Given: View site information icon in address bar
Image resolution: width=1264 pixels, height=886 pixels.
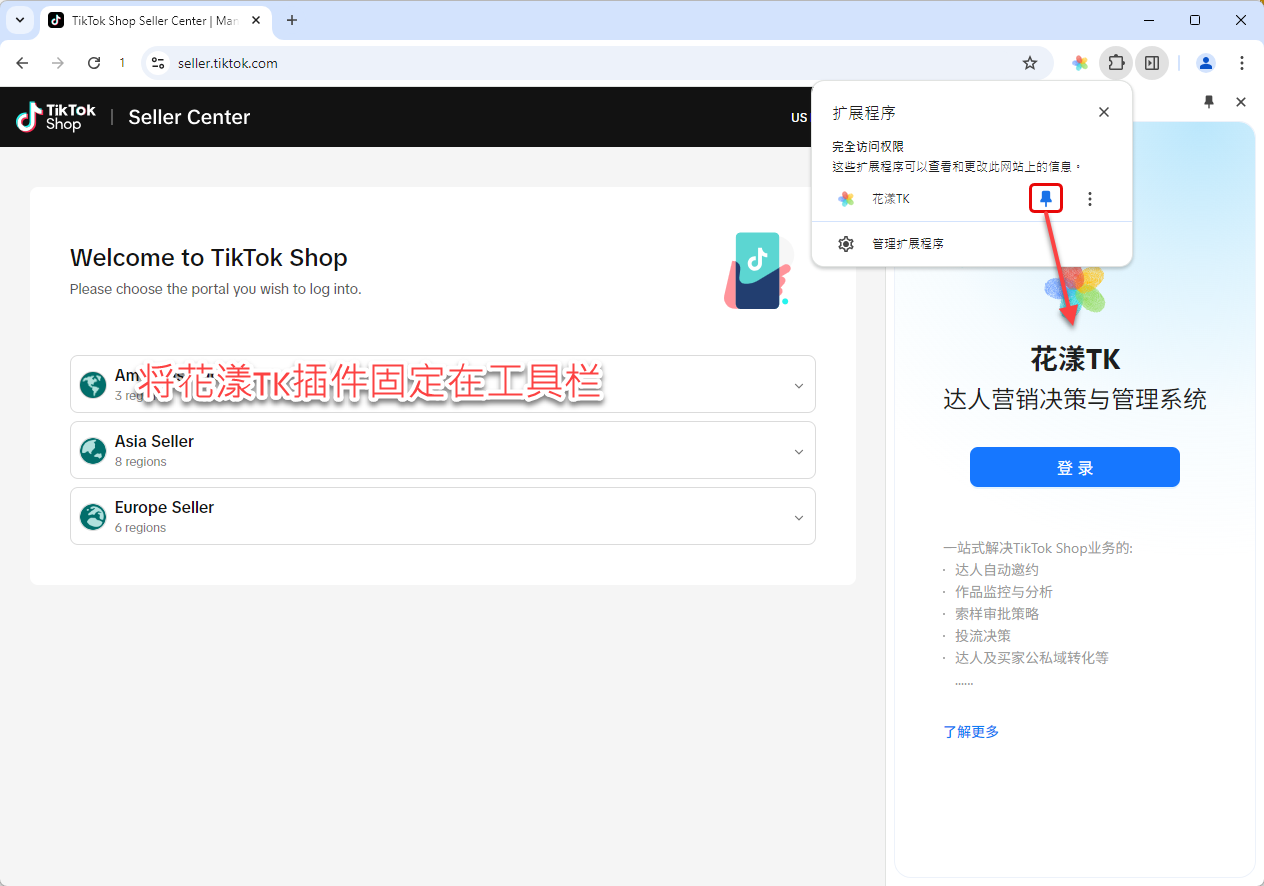Looking at the screenshot, I should pos(158,63).
